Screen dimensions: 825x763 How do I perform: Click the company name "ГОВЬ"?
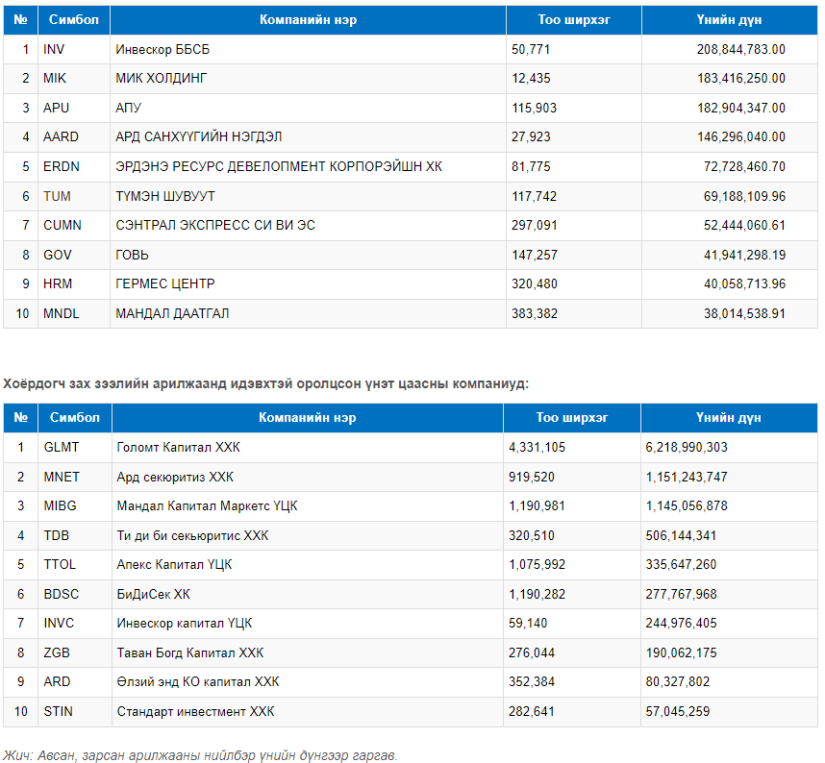(x=132, y=255)
